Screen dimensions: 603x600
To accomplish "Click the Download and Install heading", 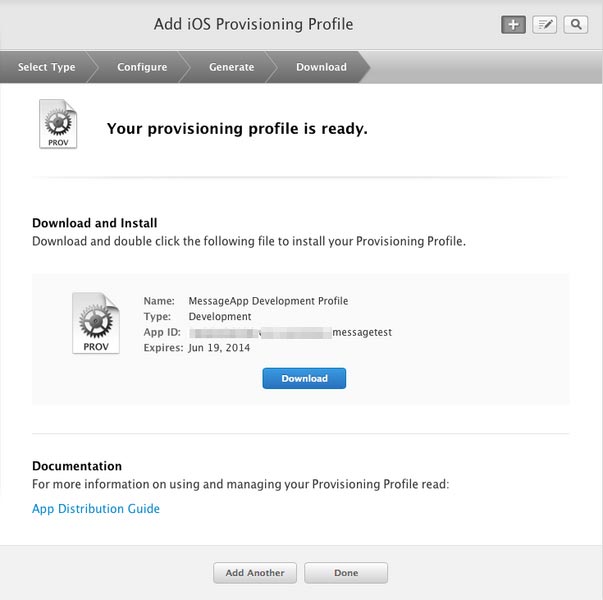I will (95, 223).
